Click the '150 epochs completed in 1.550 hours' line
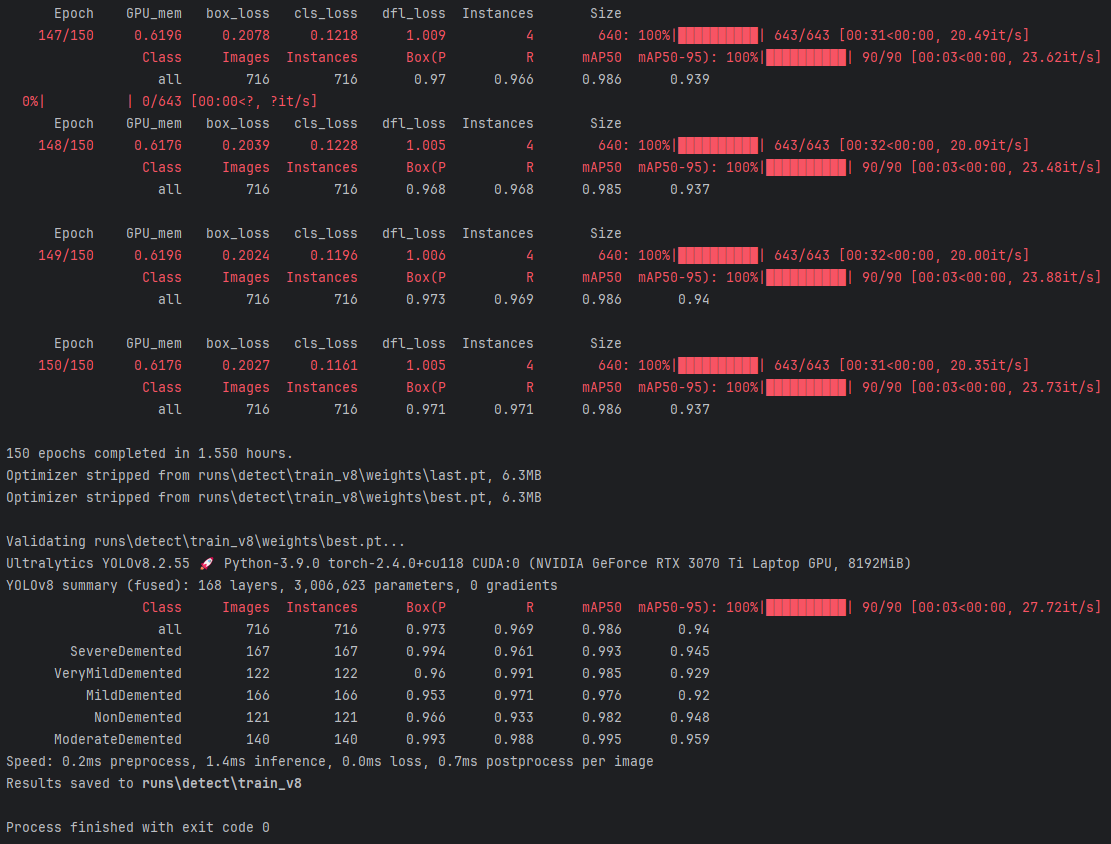 click(150, 454)
